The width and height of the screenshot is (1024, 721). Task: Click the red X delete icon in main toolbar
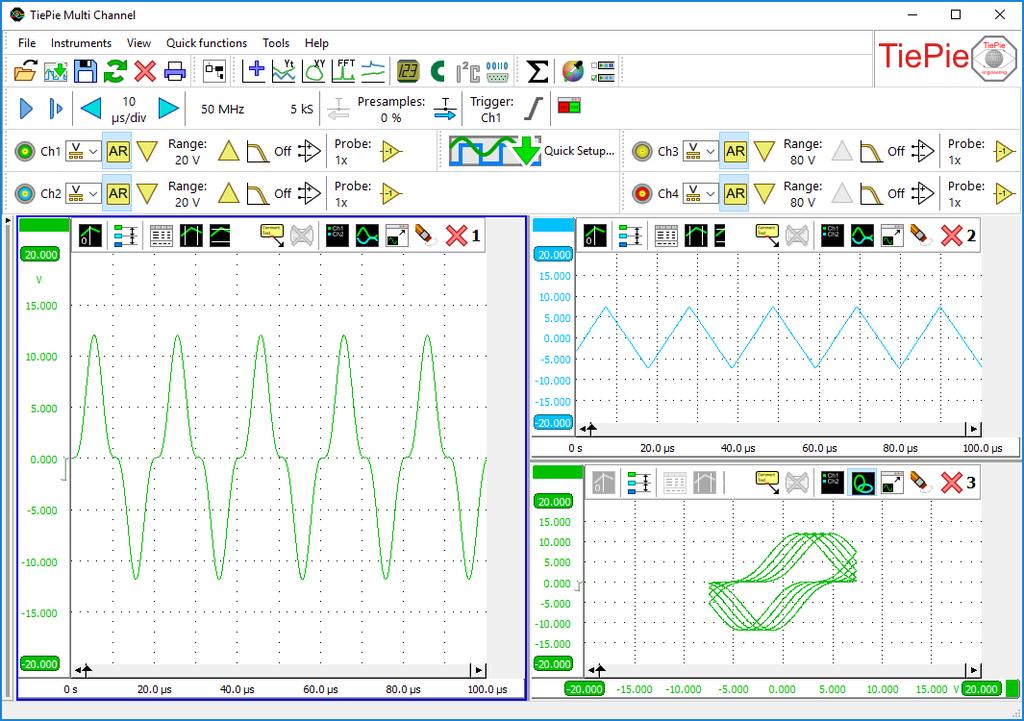click(x=144, y=71)
